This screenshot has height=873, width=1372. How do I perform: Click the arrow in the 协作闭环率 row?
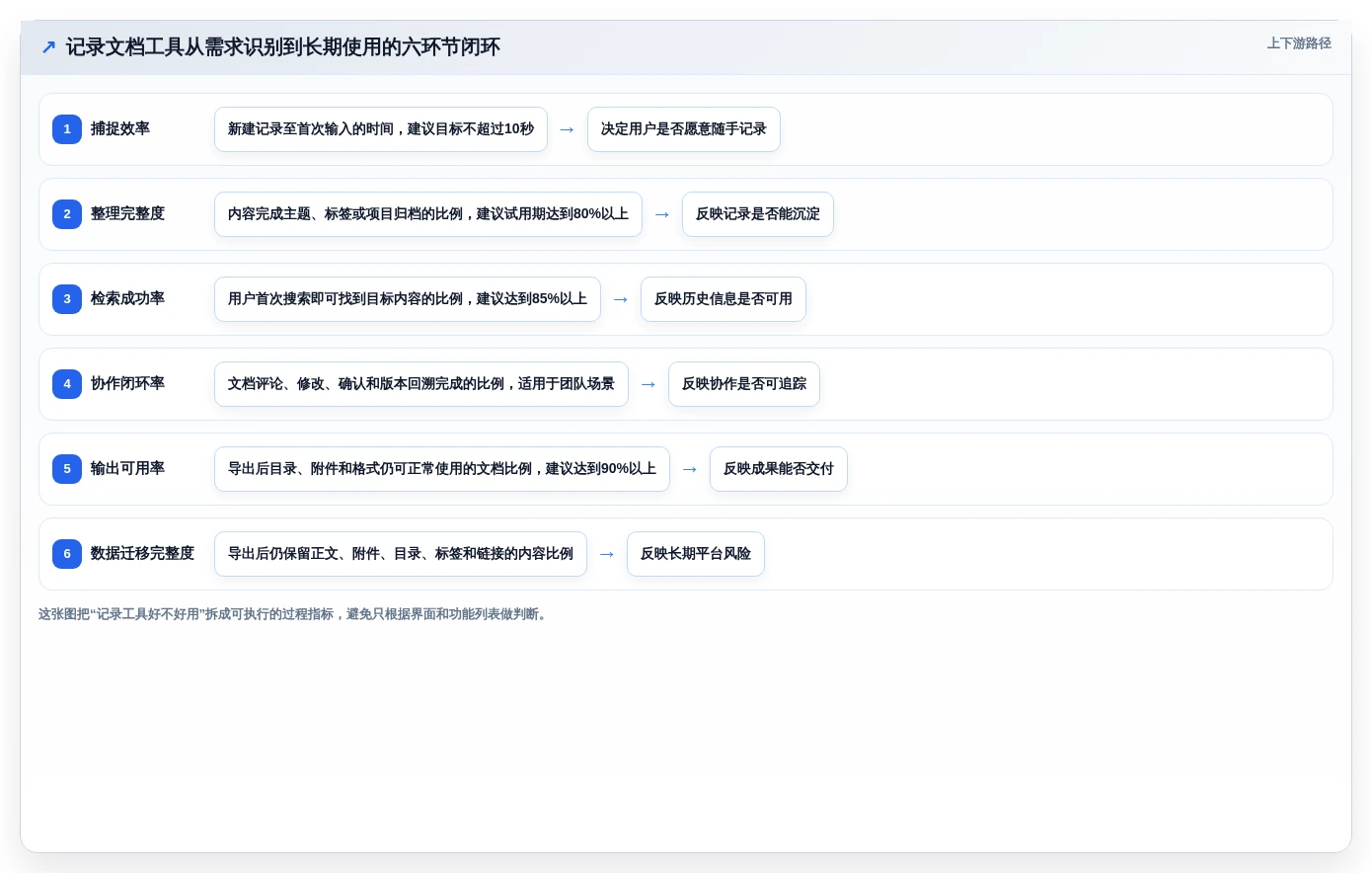[x=648, y=384]
